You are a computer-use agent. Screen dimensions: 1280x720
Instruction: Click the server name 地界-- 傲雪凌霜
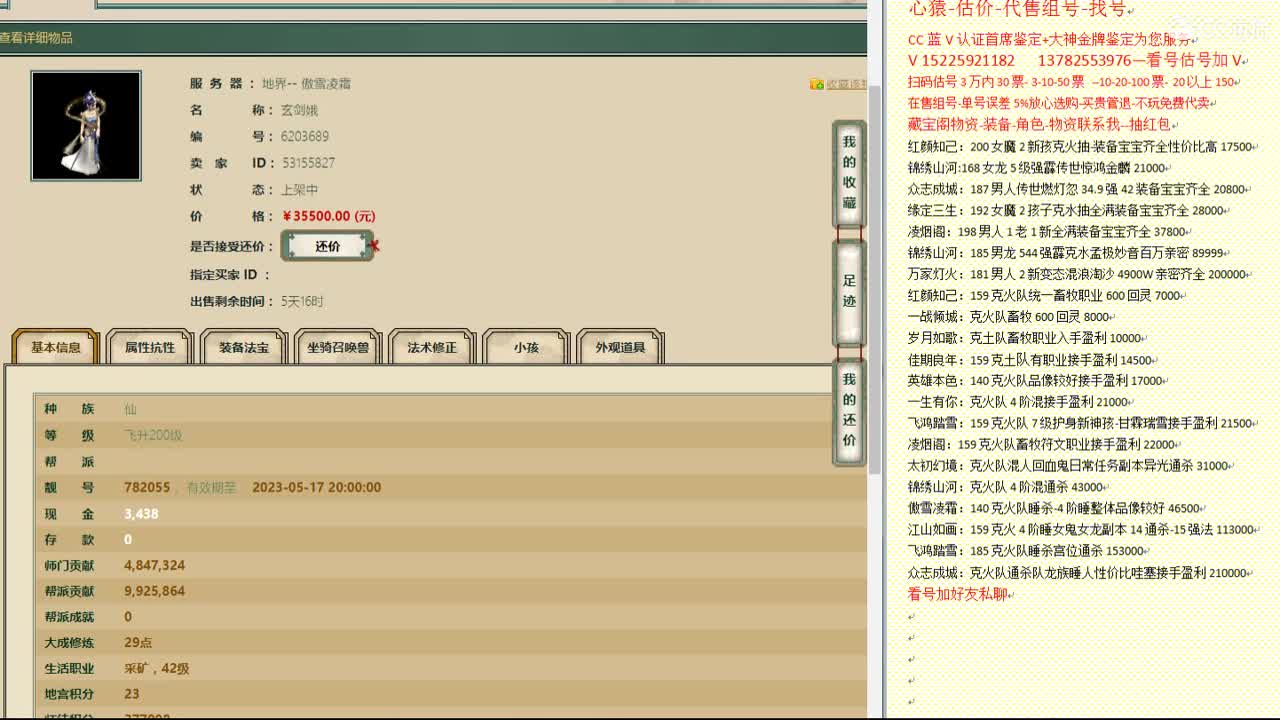click(306, 84)
